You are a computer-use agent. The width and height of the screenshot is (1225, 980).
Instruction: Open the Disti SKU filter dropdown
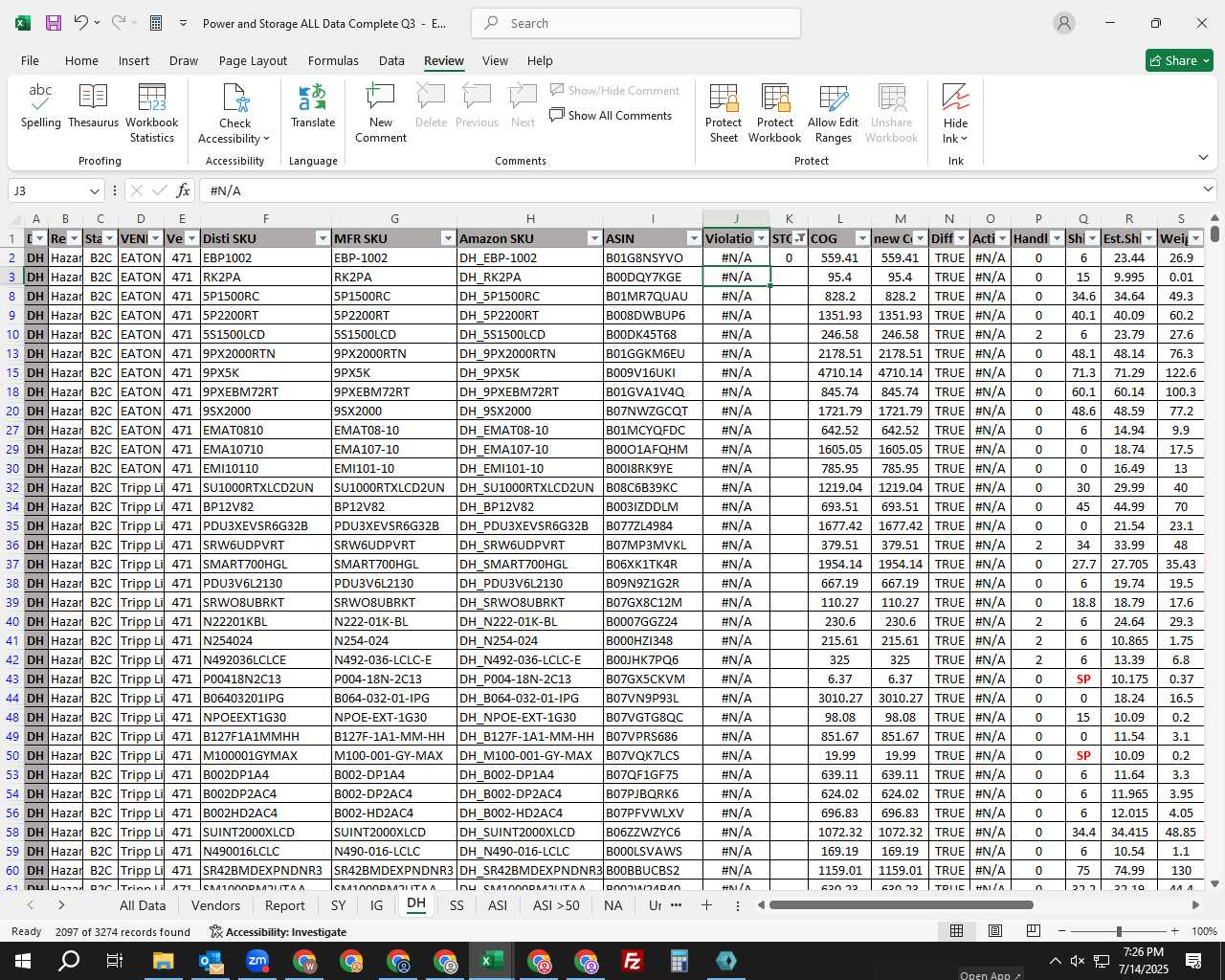322,238
